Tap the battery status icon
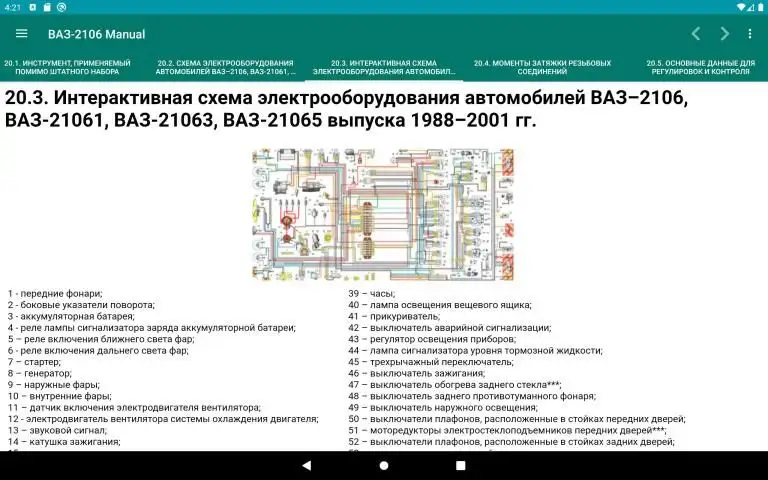Image resolution: width=768 pixels, height=480 pixels. 761,7
